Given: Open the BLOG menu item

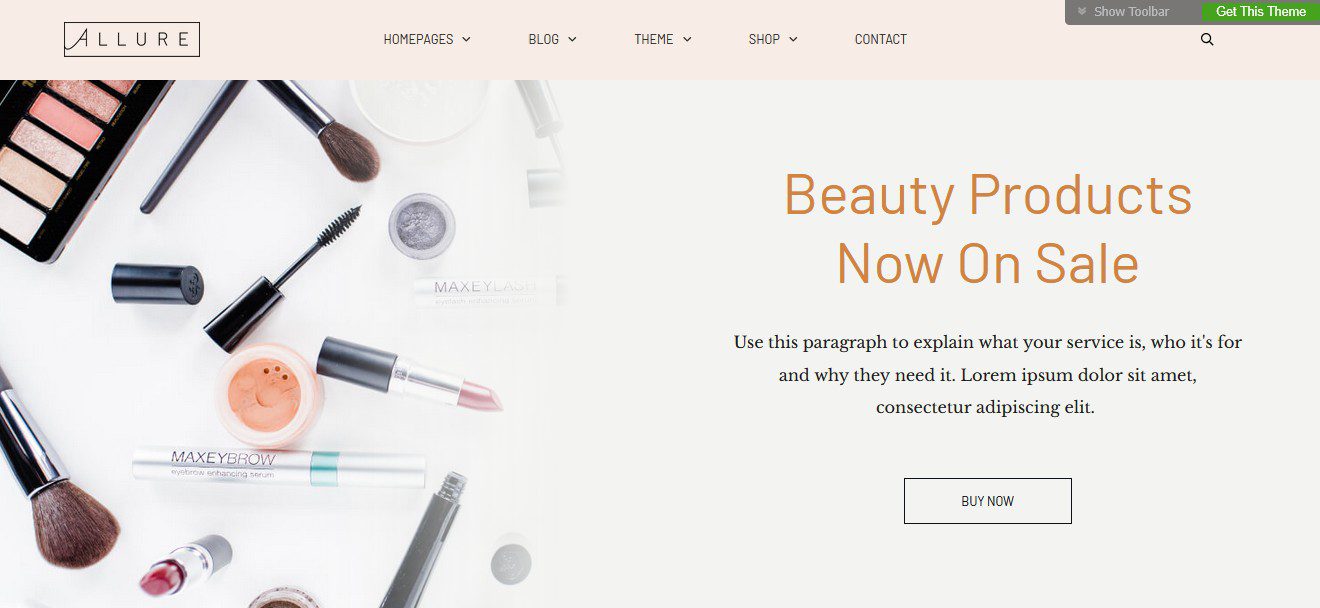Looking at the screenshot, I should pos(543,40).
